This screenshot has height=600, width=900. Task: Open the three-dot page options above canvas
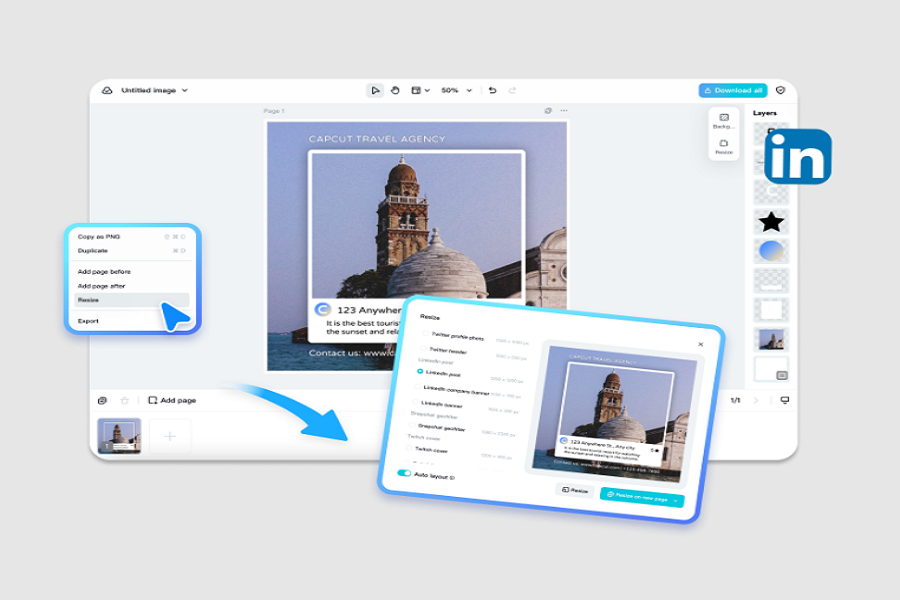click(x=564, y=111)
